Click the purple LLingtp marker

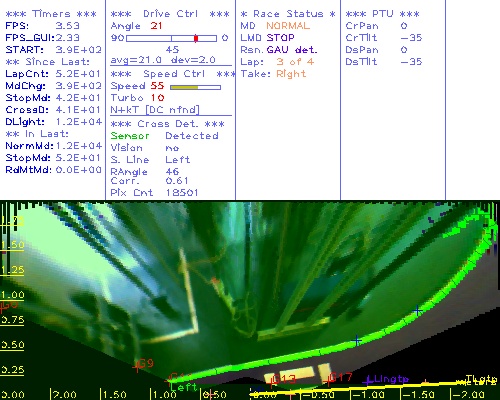[387, 379]
